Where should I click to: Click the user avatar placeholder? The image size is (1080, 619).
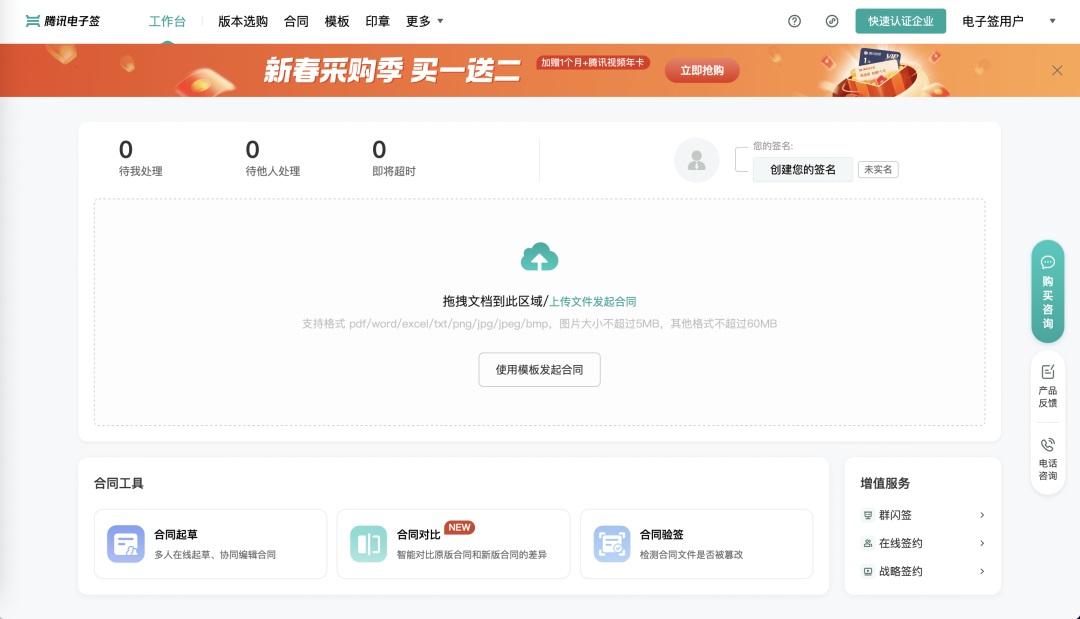696,160
